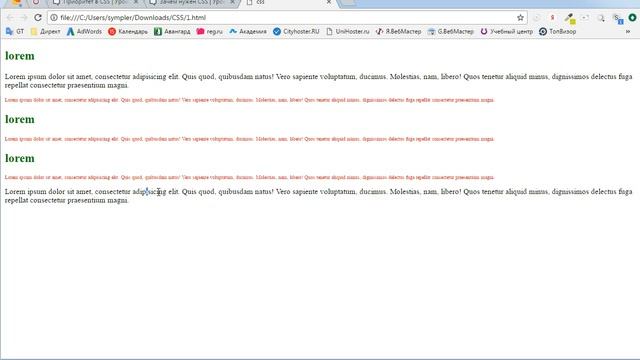Click the first green lorem heading
Screen dimensions: 640x360
(20, 56)
